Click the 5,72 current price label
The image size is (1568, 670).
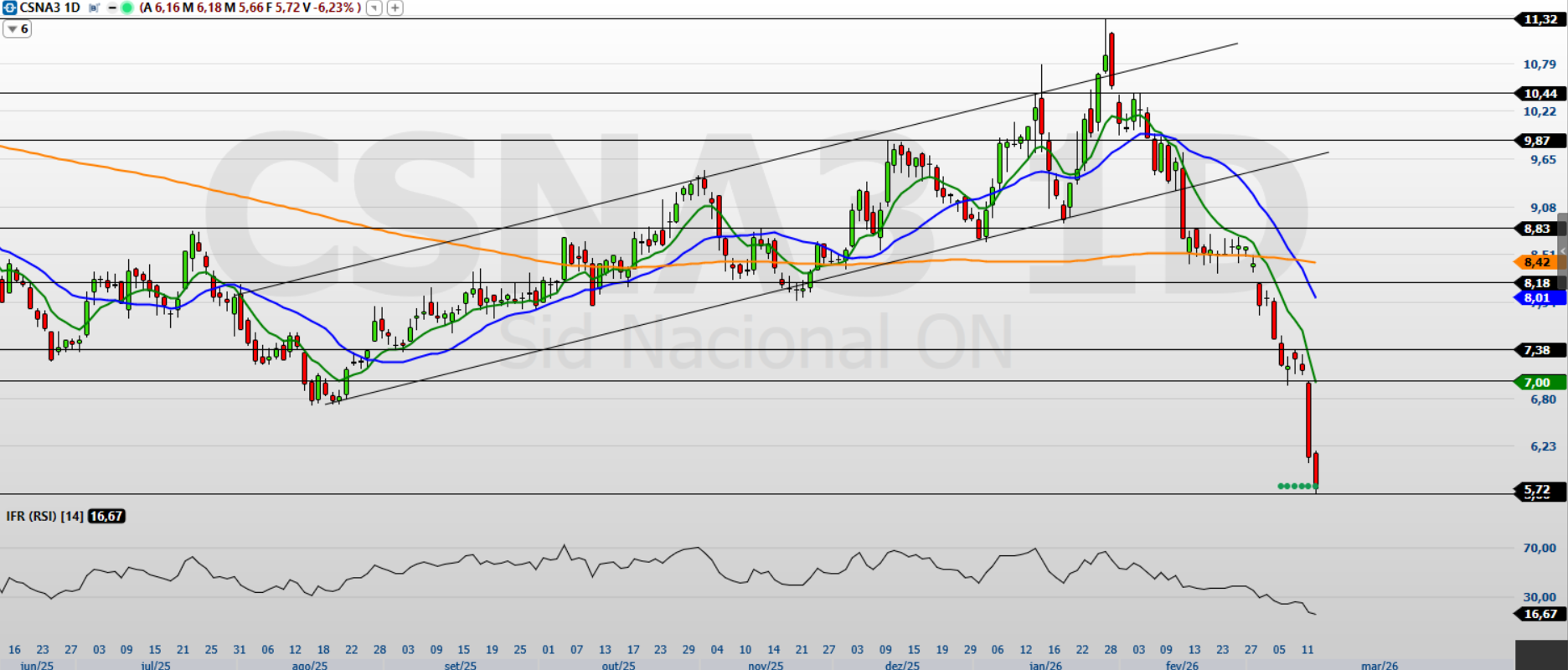point(1538,490)
